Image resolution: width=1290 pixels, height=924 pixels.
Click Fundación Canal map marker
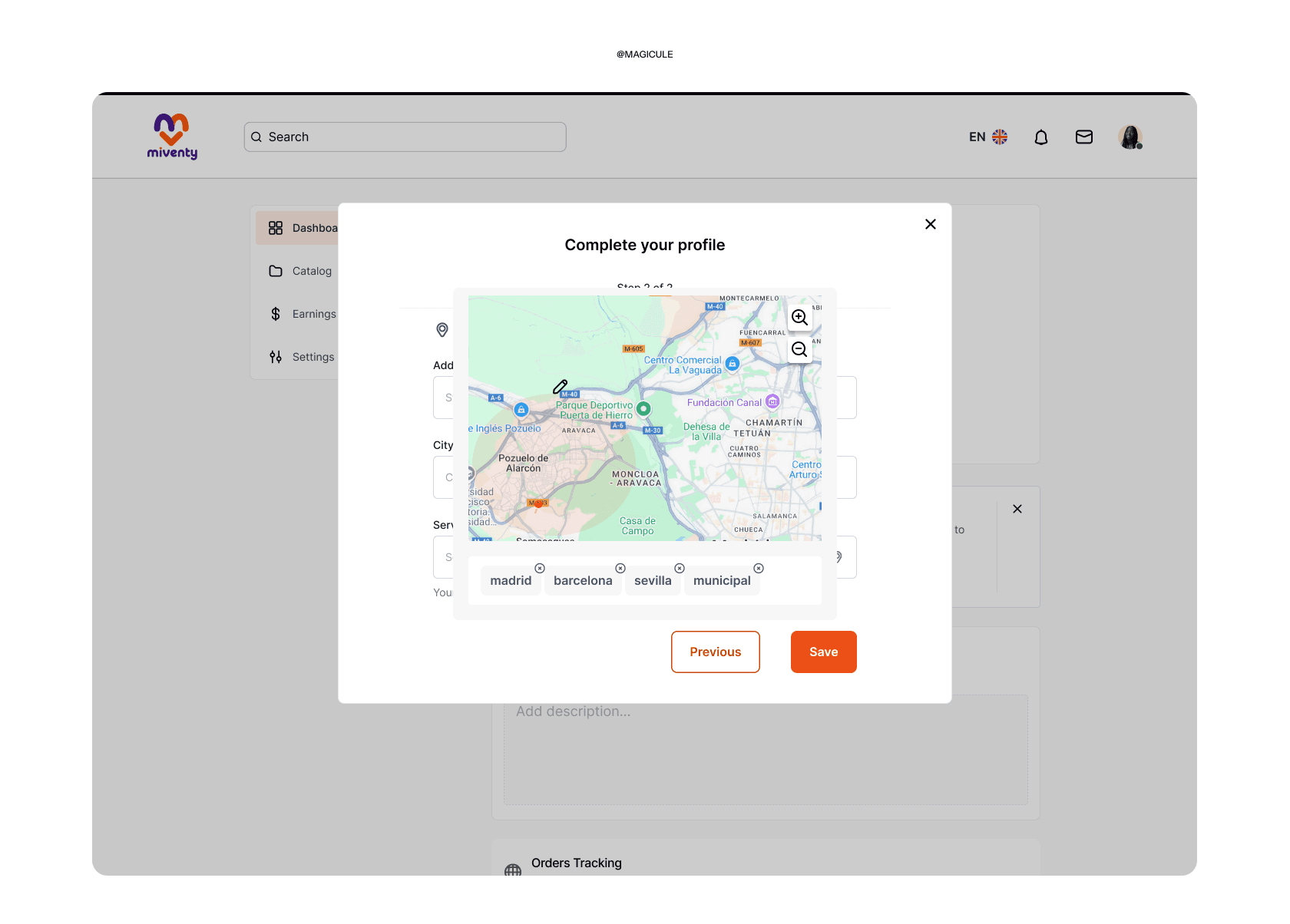click(x=772, y=401)
